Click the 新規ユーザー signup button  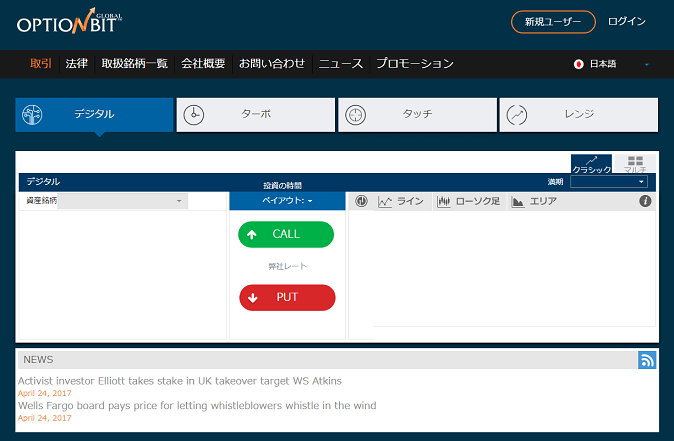coord(553,22)
